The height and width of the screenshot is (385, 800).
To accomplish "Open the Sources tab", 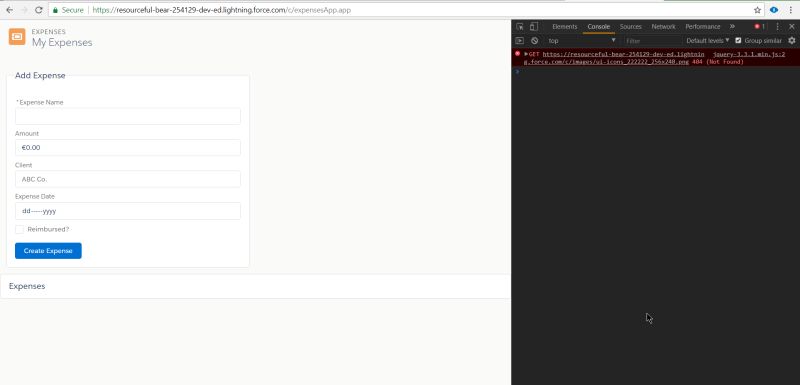I will (x=631, y=27).
